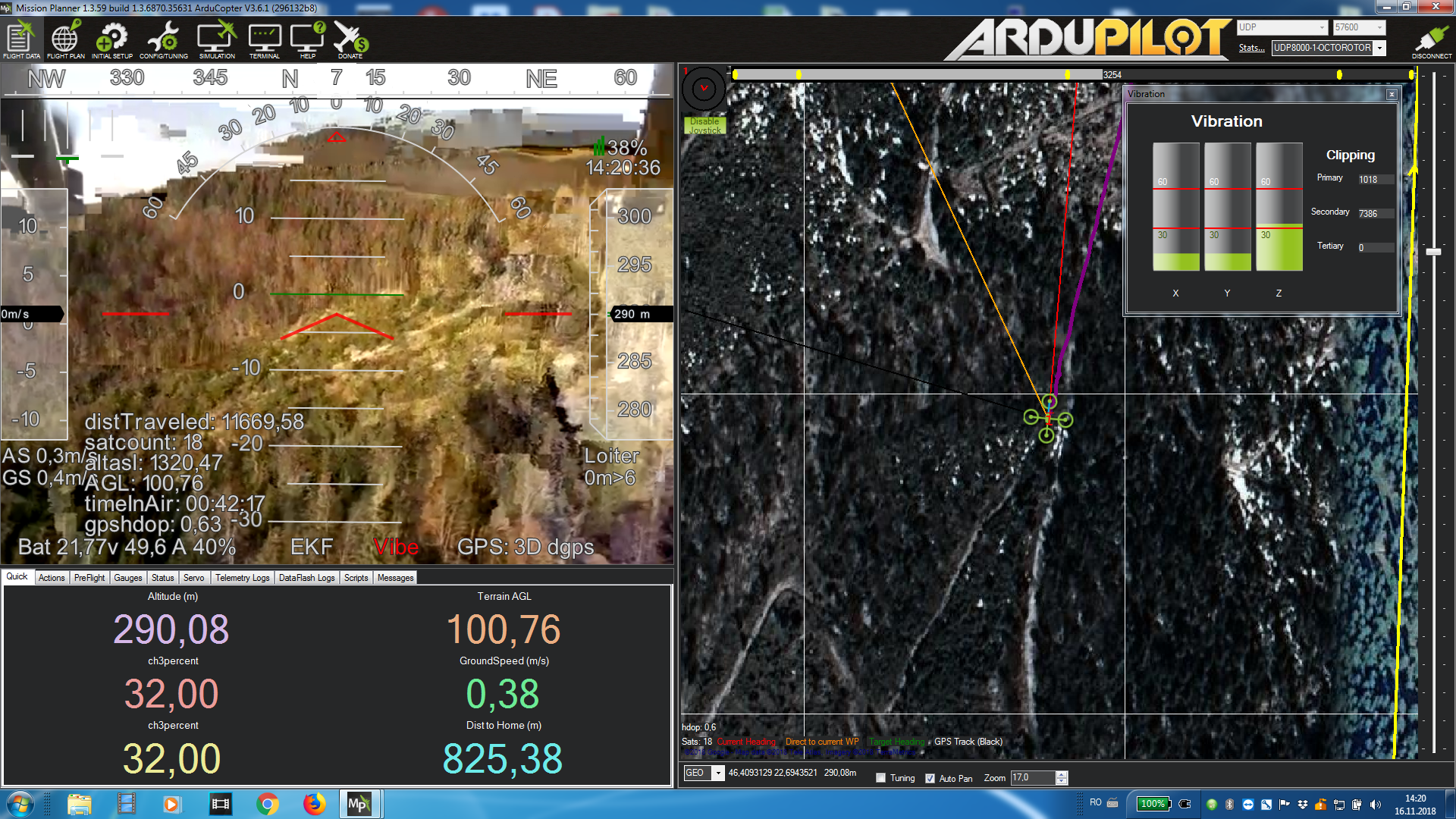
Task: Expand the GEO coordinate system dropdown
Action: 717,773
